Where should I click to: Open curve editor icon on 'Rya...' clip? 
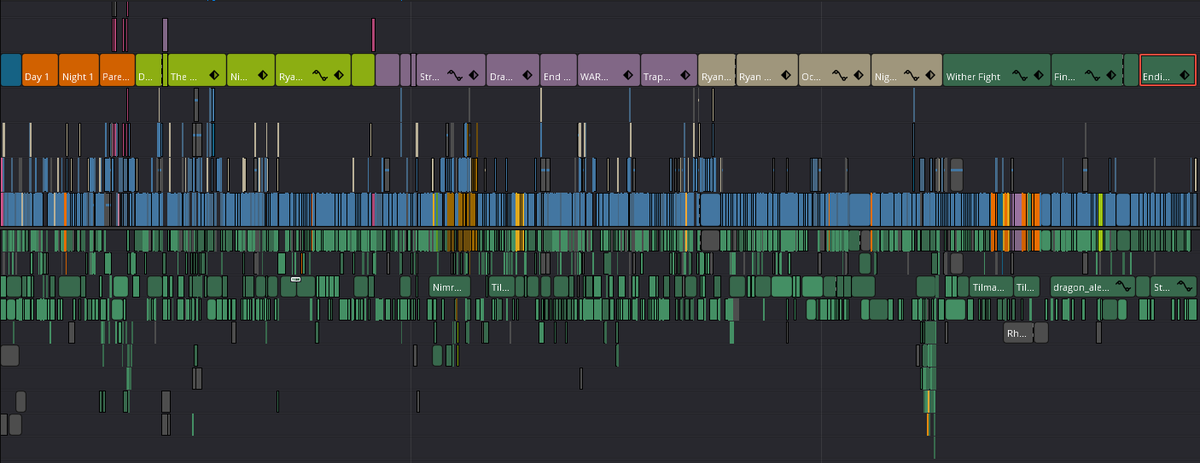[x=321, y=76]
